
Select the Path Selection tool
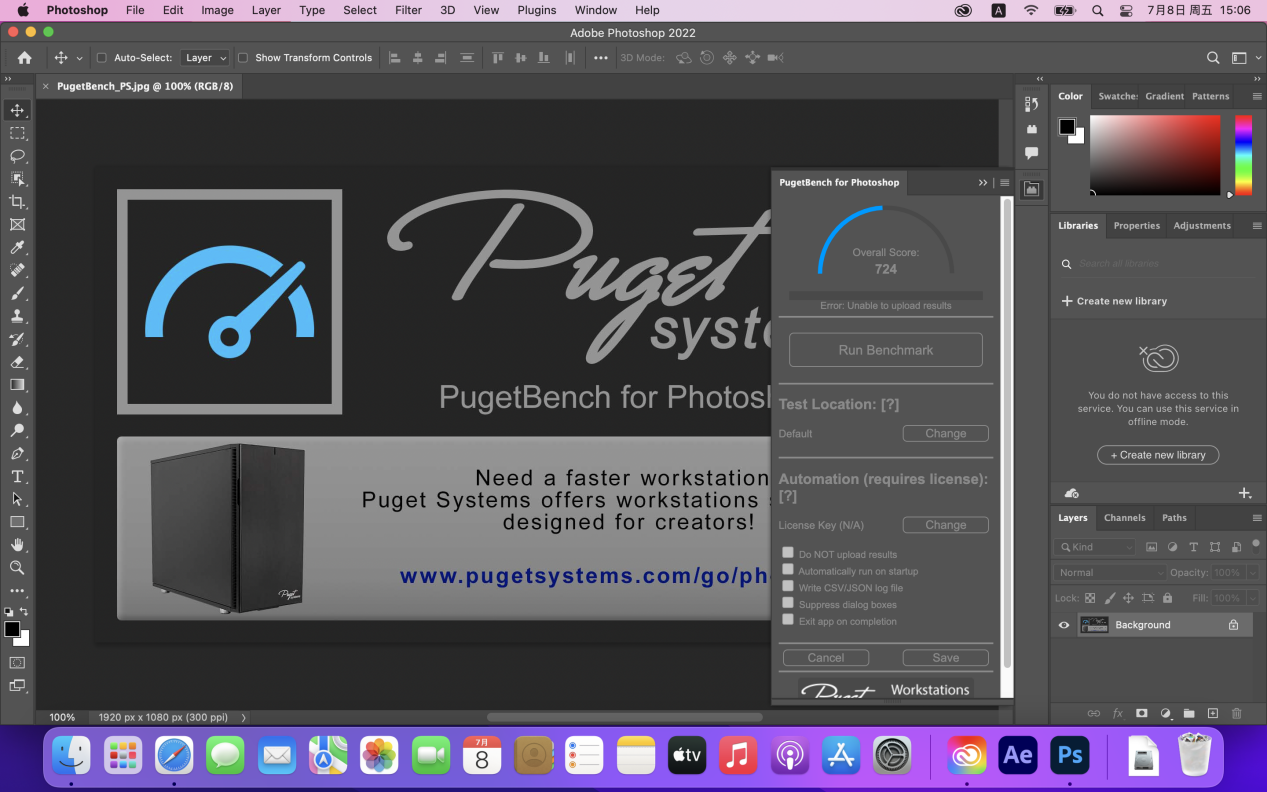pyautogui.click(x=17, y=499)
